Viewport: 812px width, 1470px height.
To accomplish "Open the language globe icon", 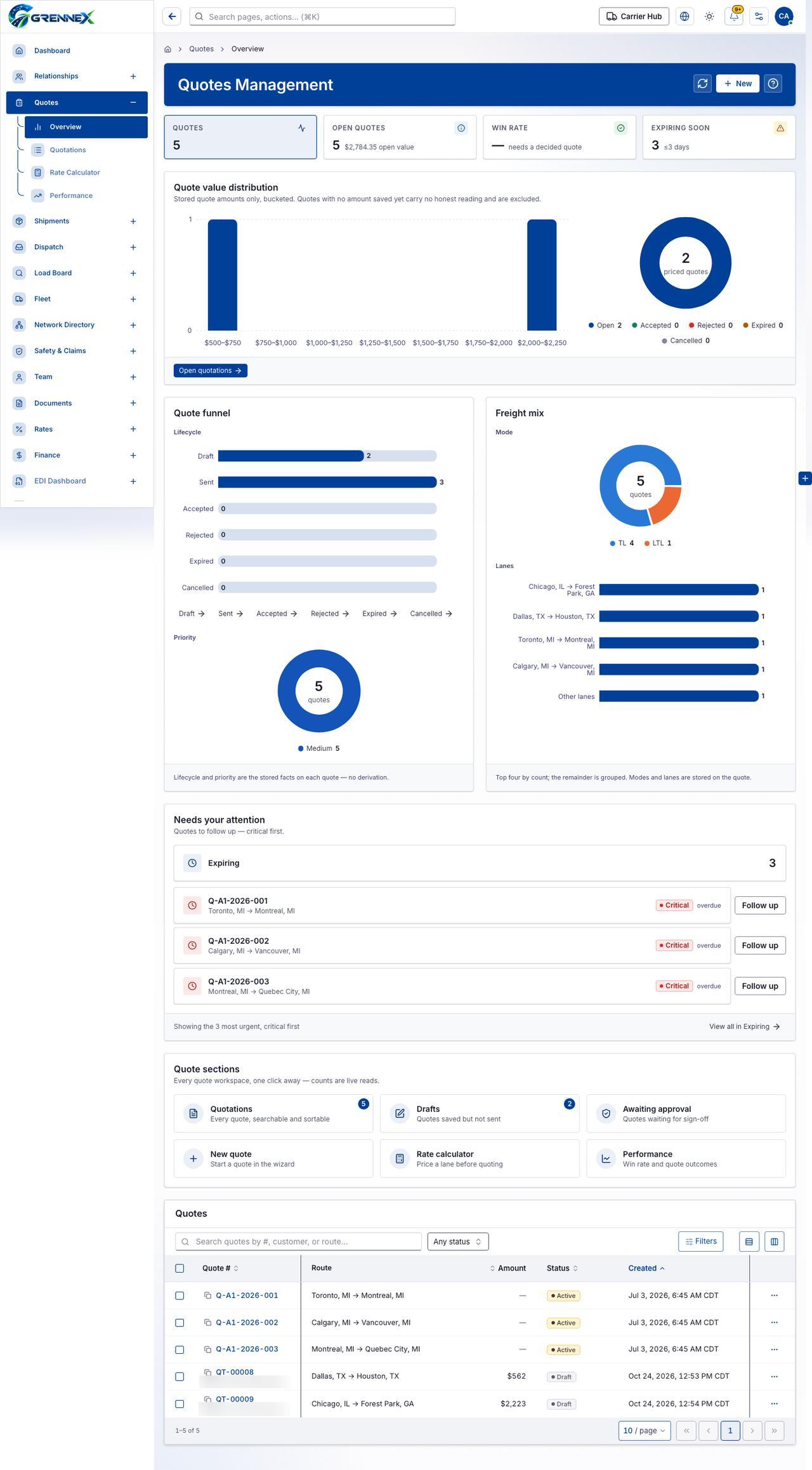I will pos(684,17).
